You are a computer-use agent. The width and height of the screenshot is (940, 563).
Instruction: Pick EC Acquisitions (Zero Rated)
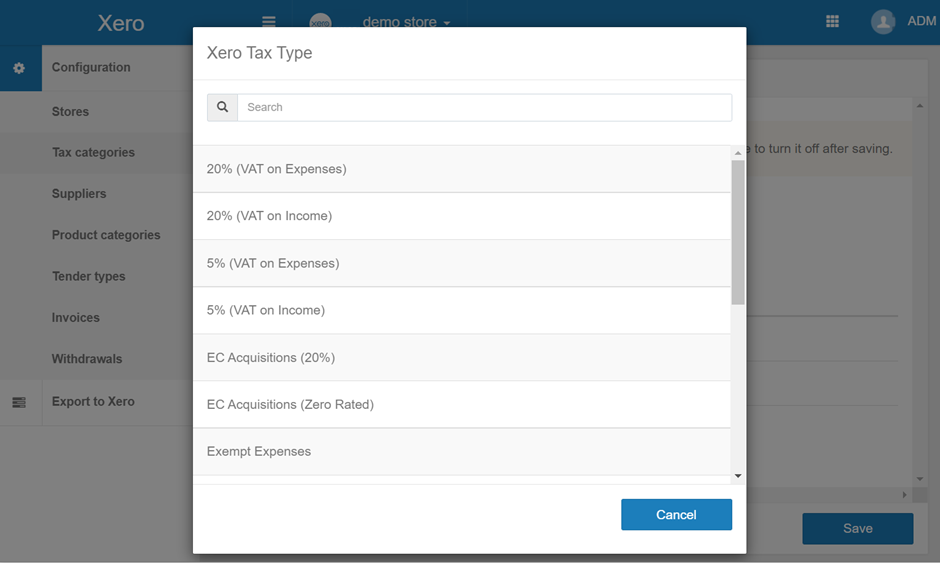pos(461,404)
